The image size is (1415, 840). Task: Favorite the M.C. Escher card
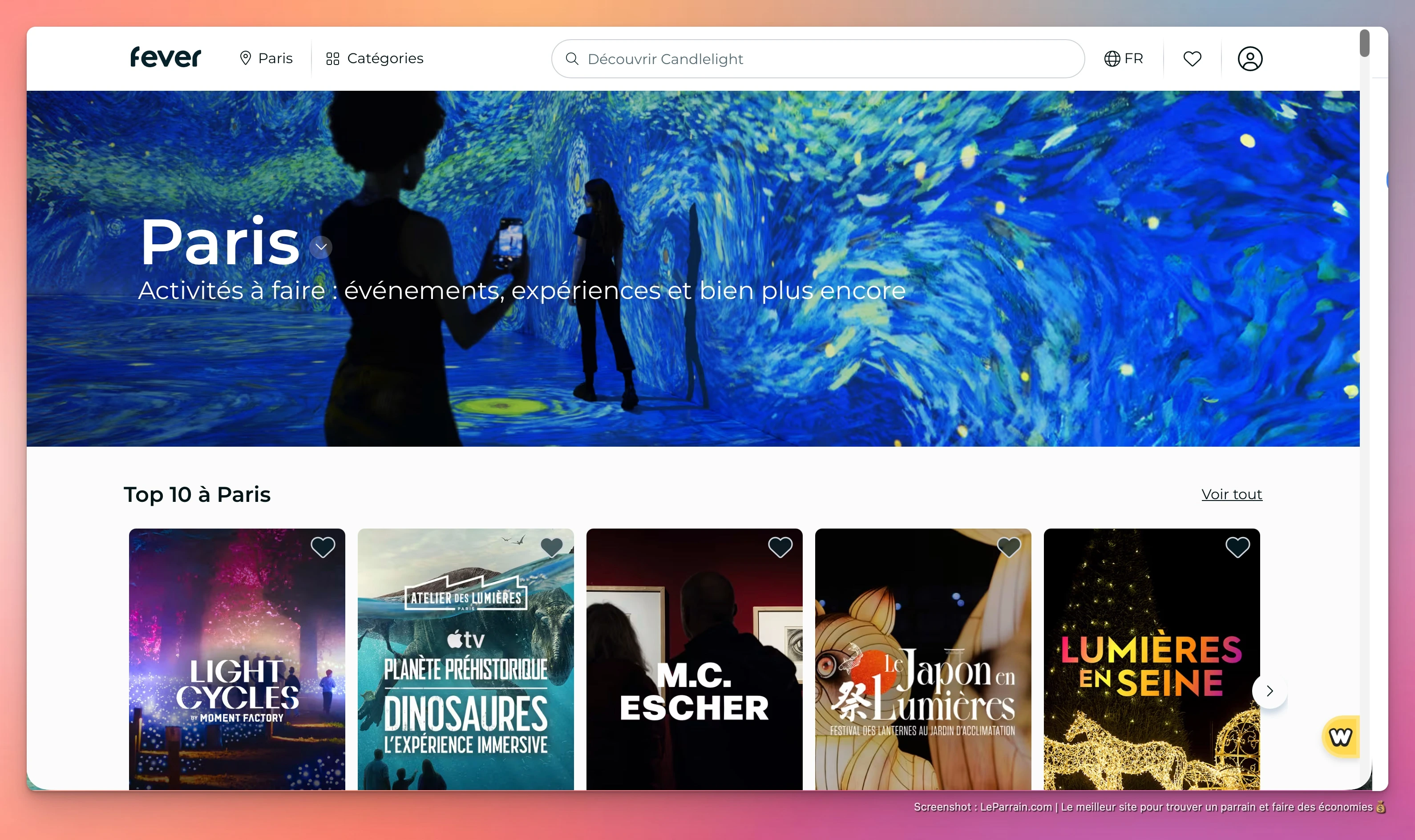(x=780, y=547)
